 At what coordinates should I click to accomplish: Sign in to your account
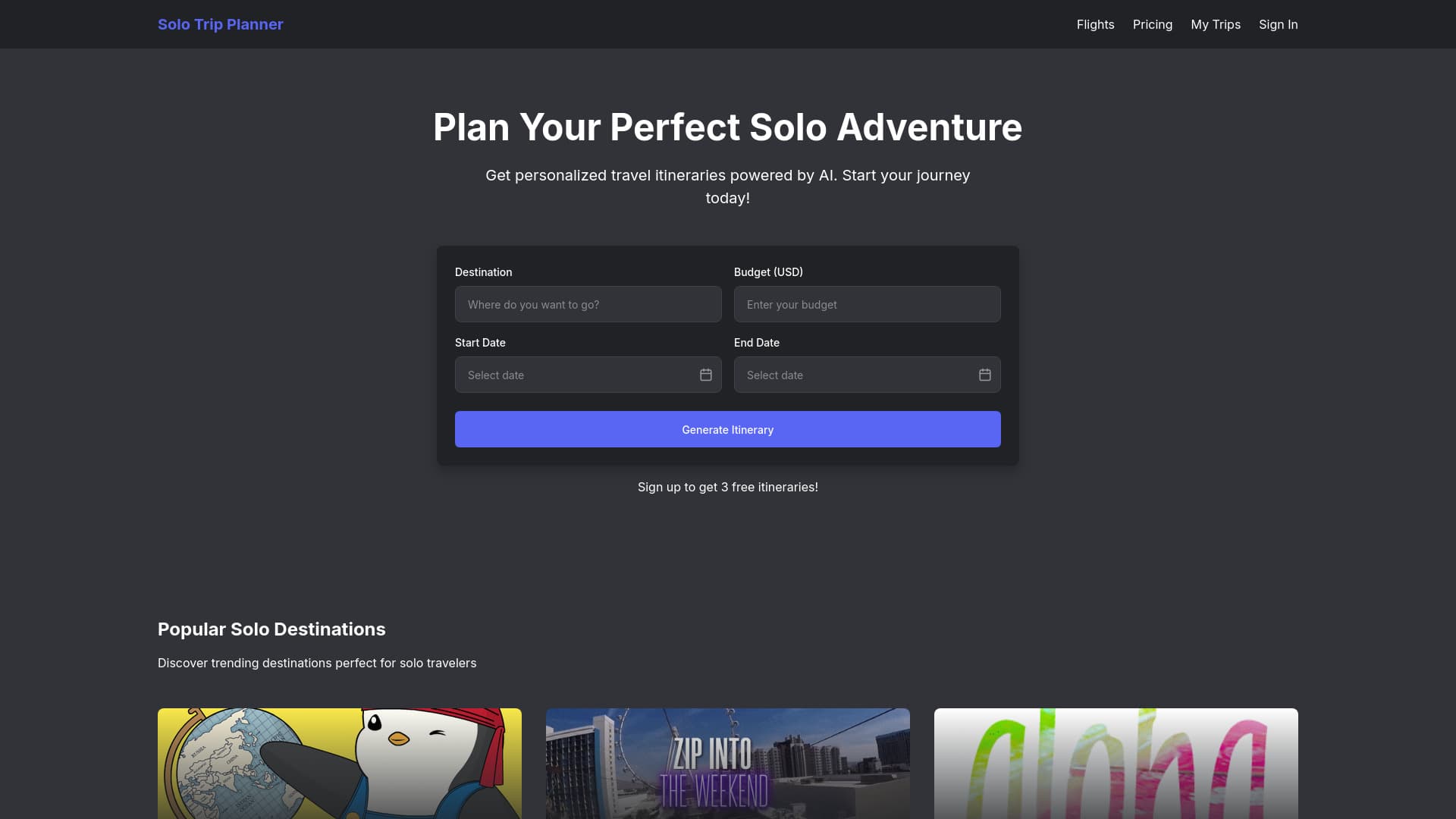pos(1278,24)
